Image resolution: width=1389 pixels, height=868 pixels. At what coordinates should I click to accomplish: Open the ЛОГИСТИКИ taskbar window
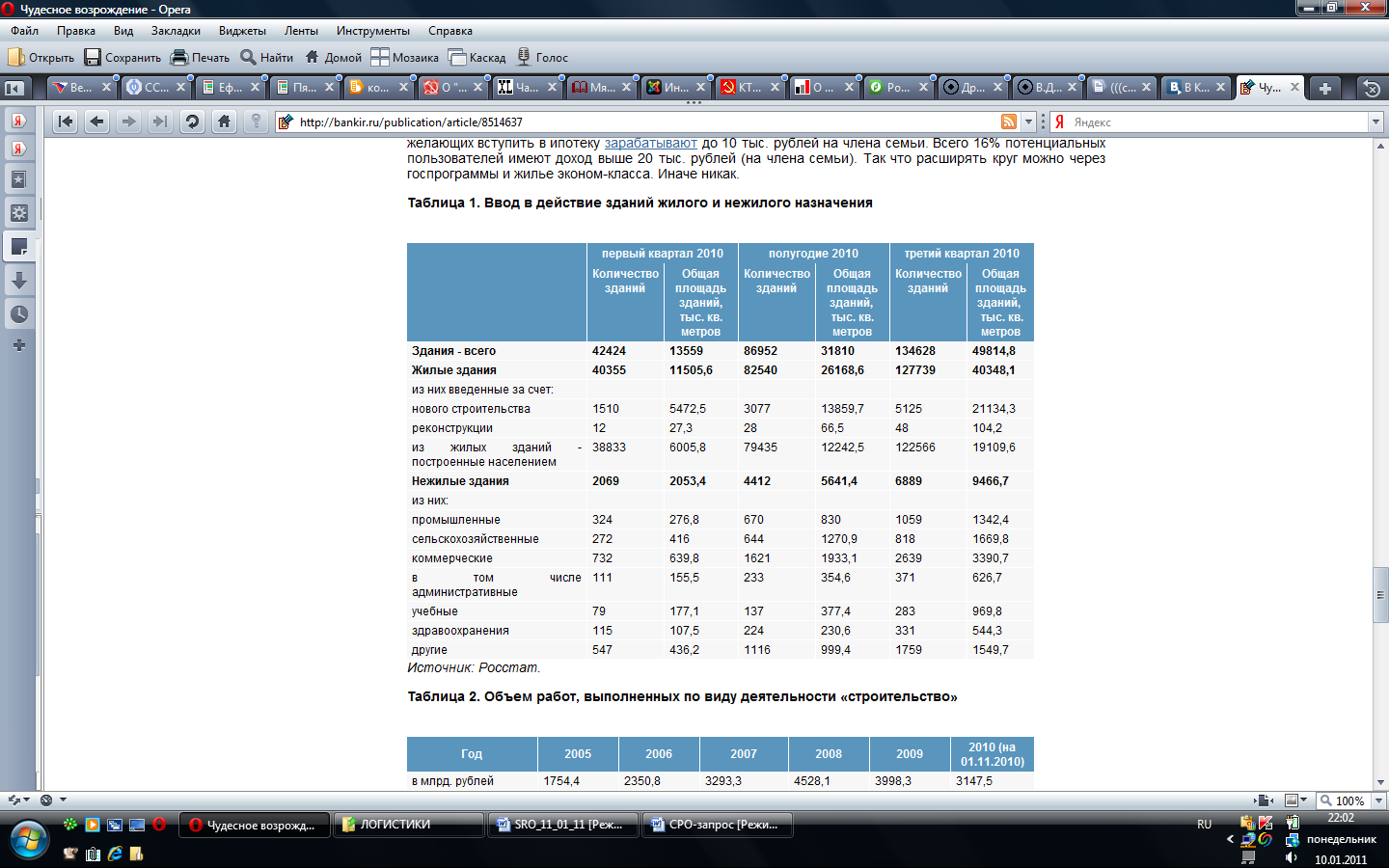(409, 825)
